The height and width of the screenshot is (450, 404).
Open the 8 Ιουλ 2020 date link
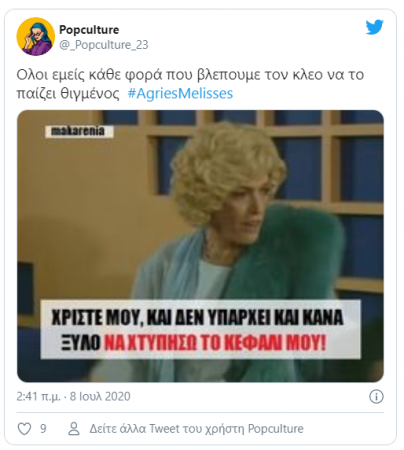(100, 397)
